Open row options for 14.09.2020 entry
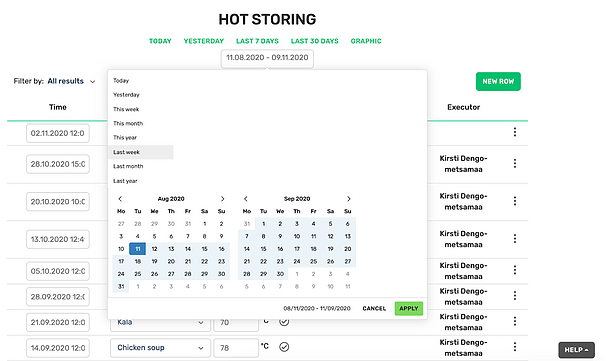The image size is (607, 361). click(515, 347)
